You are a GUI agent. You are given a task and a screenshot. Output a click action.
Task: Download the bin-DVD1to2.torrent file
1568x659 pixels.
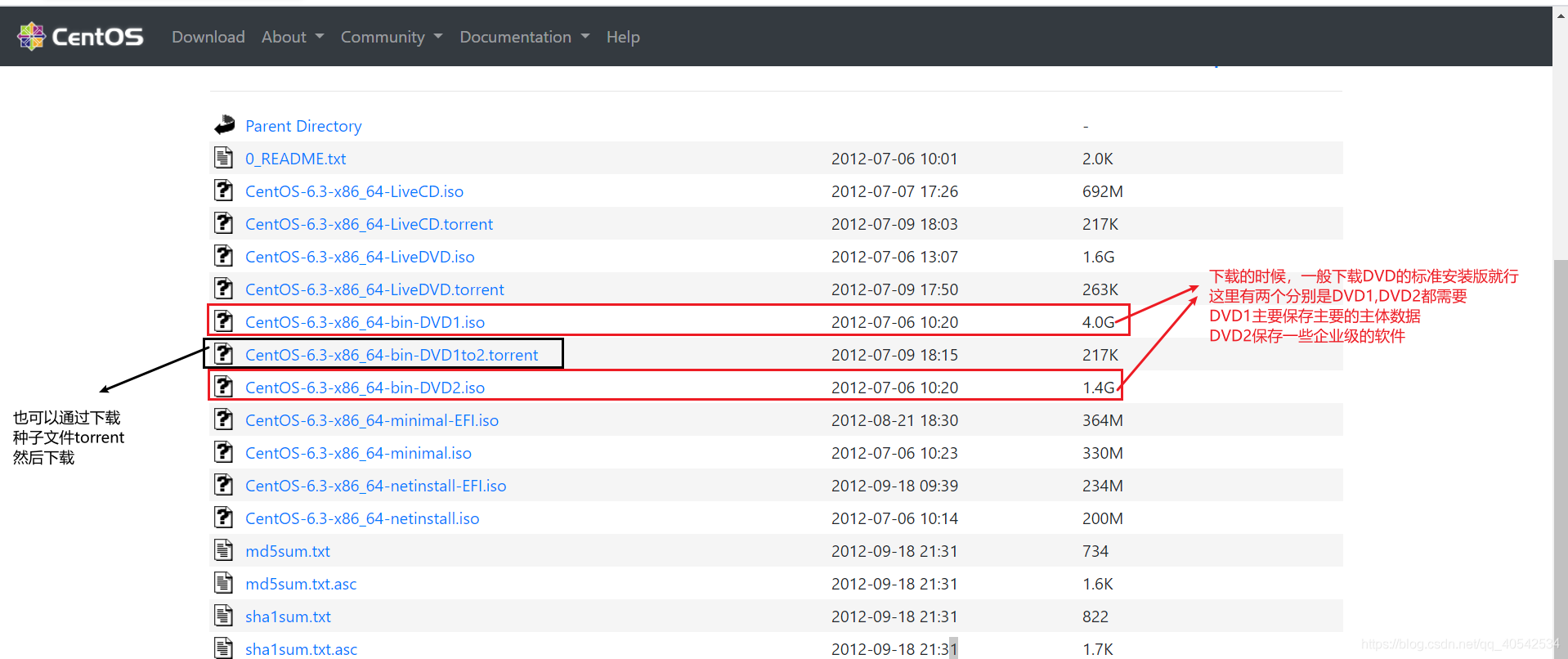click(x=392, y=355)
